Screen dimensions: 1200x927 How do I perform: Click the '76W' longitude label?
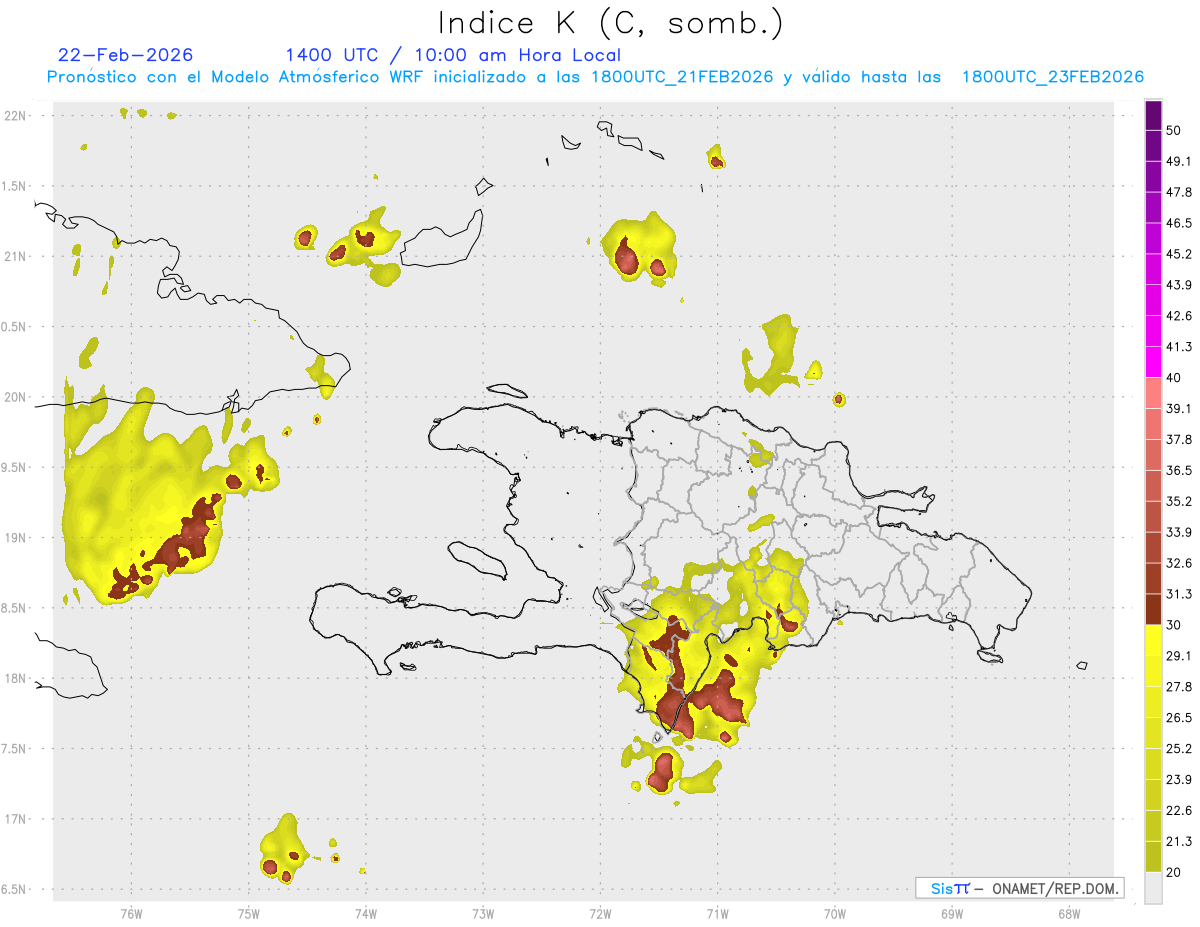131,914
